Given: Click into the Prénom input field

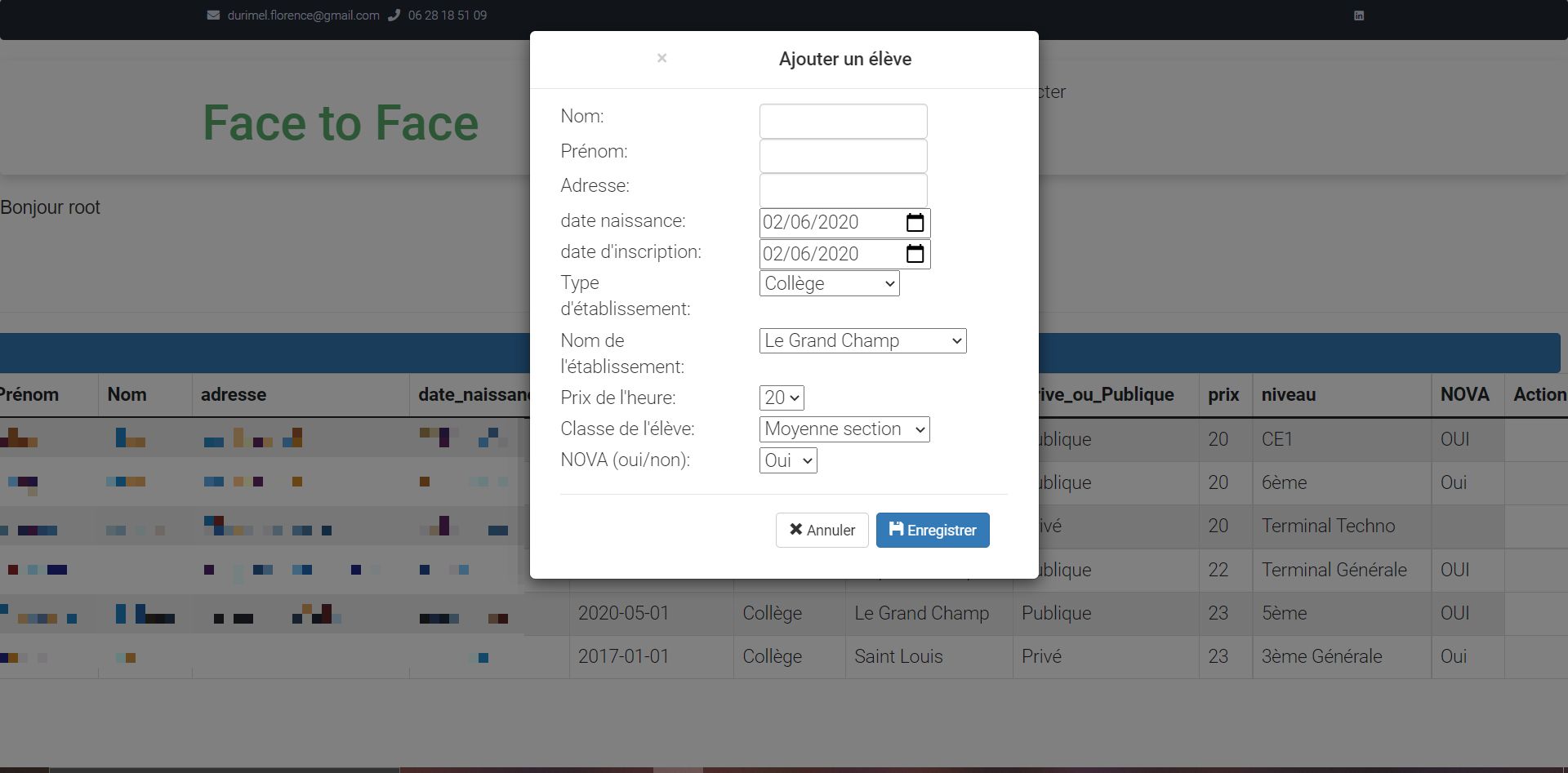Looking at the screenshot, I should [843, 155].
